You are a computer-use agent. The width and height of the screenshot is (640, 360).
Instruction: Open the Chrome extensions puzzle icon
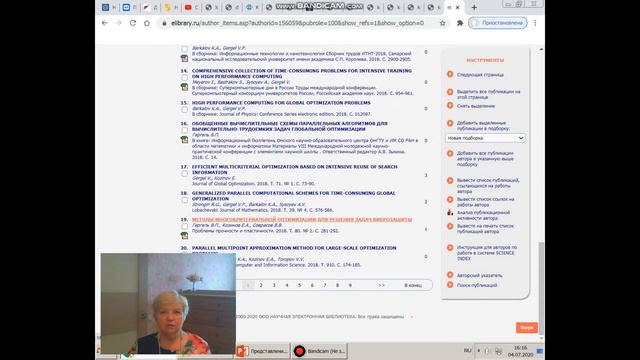click(460, 23)
